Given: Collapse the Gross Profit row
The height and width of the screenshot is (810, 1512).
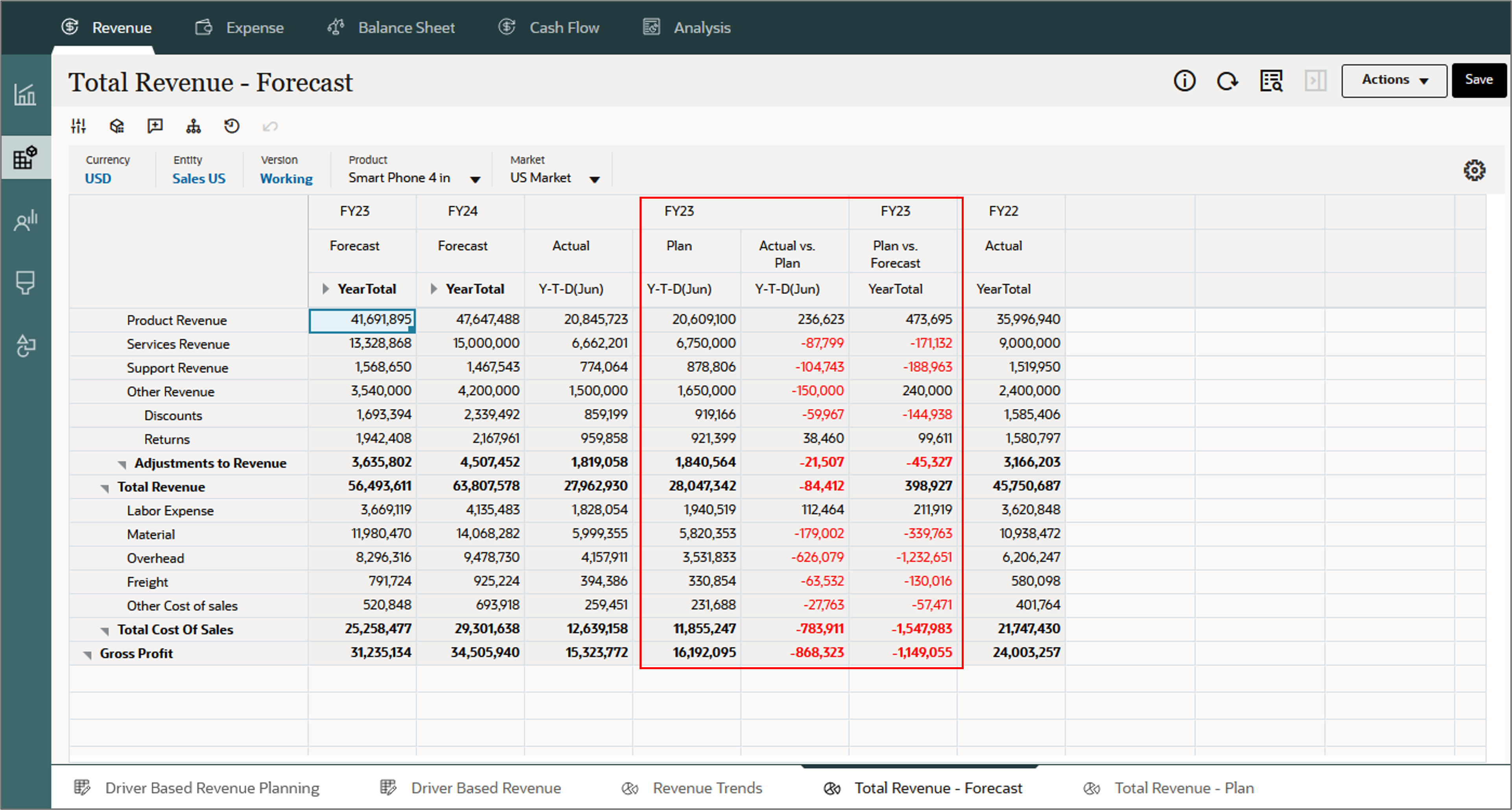Looking at the screenshot, I should pyautogui.click(x=87, y=655).
